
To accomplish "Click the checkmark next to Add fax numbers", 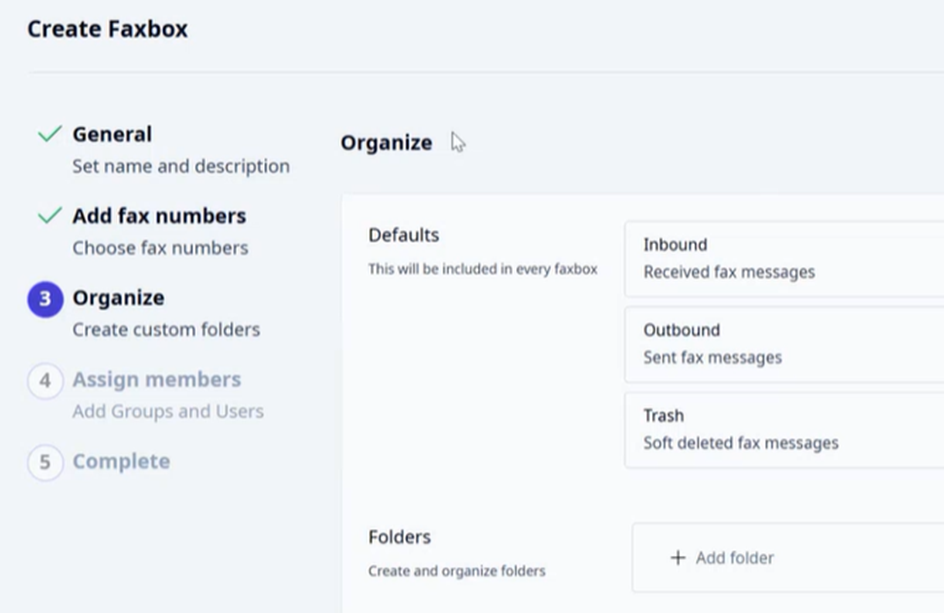I will click(50, 215).
